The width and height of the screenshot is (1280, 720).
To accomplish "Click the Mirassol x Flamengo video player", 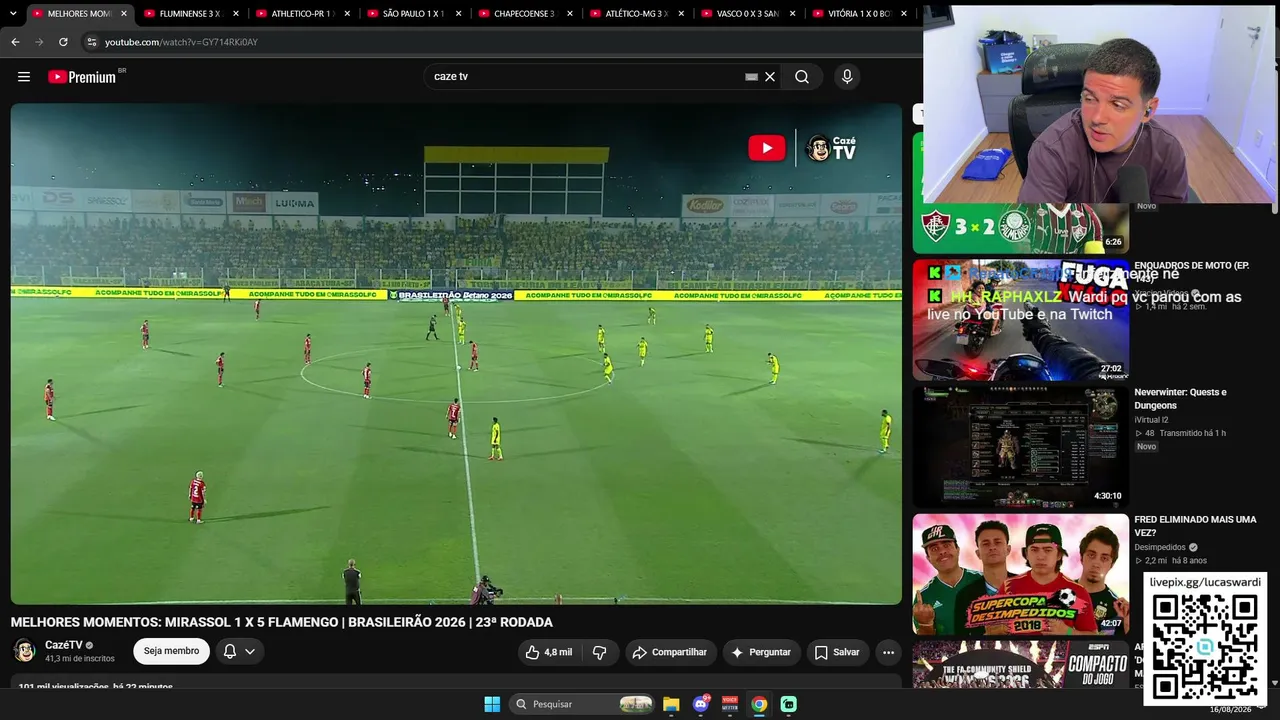I will [x=456, y=354].
